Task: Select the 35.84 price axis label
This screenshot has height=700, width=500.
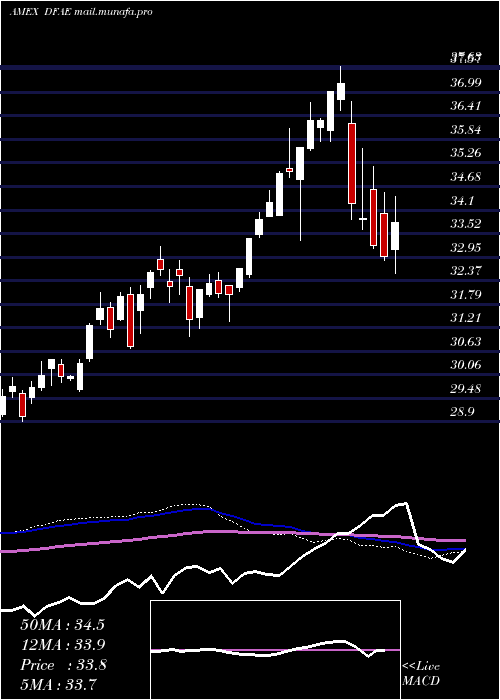Action: pos(466,130)
